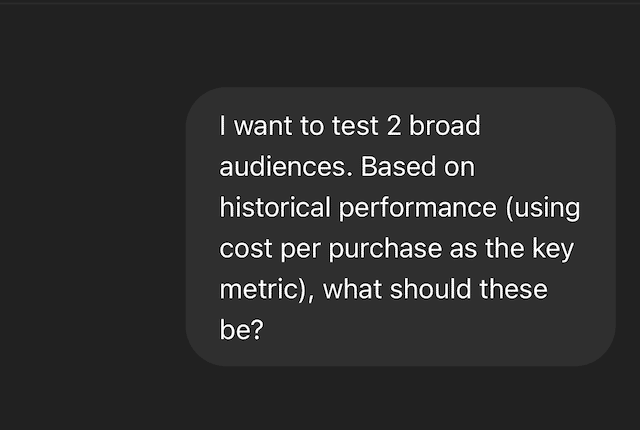The height and width of the screenshot is (430, 640).
Task: Click the word "want" in the message
Action: coord(263,126)
